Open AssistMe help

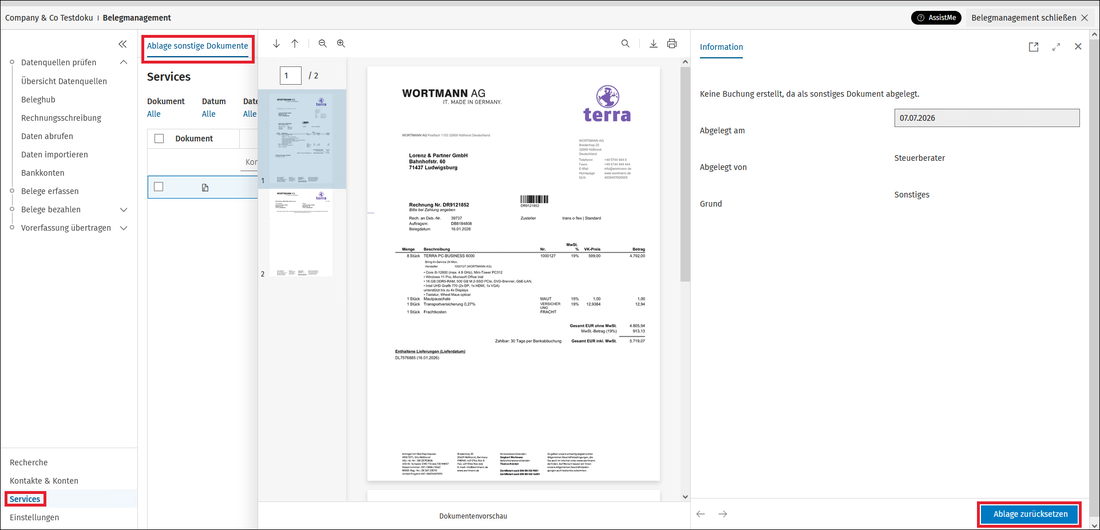pos(936,18)
